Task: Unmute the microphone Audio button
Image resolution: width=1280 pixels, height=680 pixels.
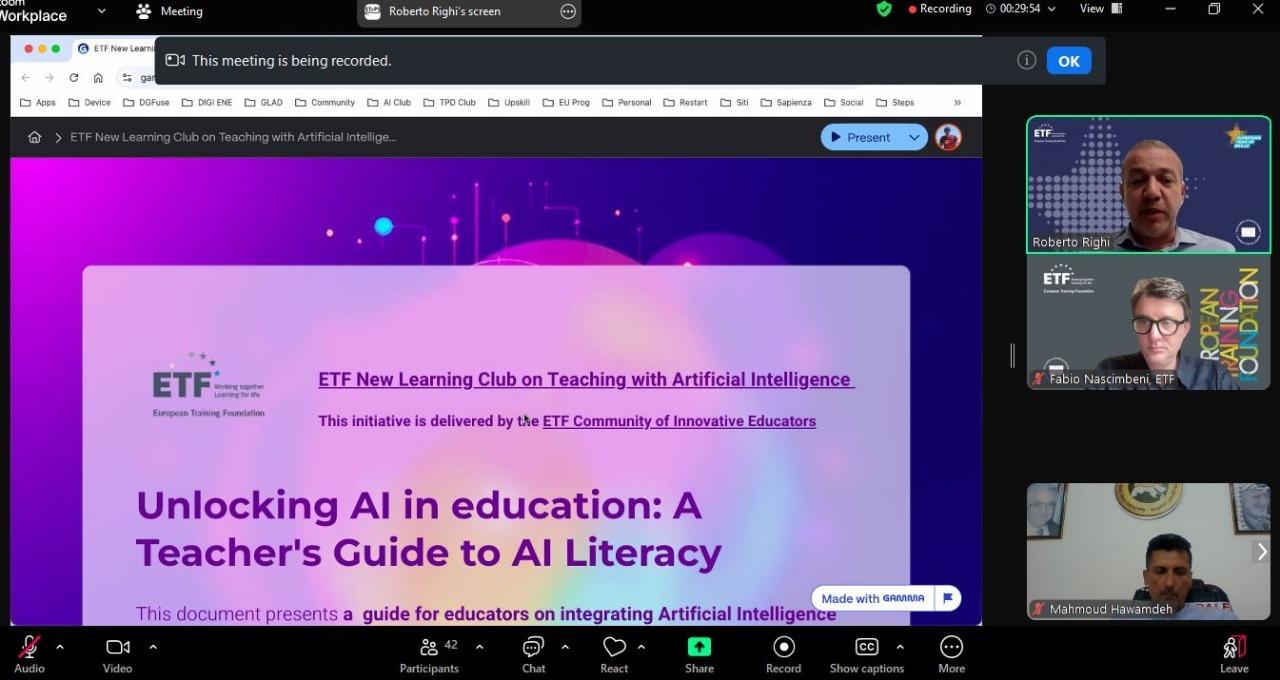Action: coord(29,654)
